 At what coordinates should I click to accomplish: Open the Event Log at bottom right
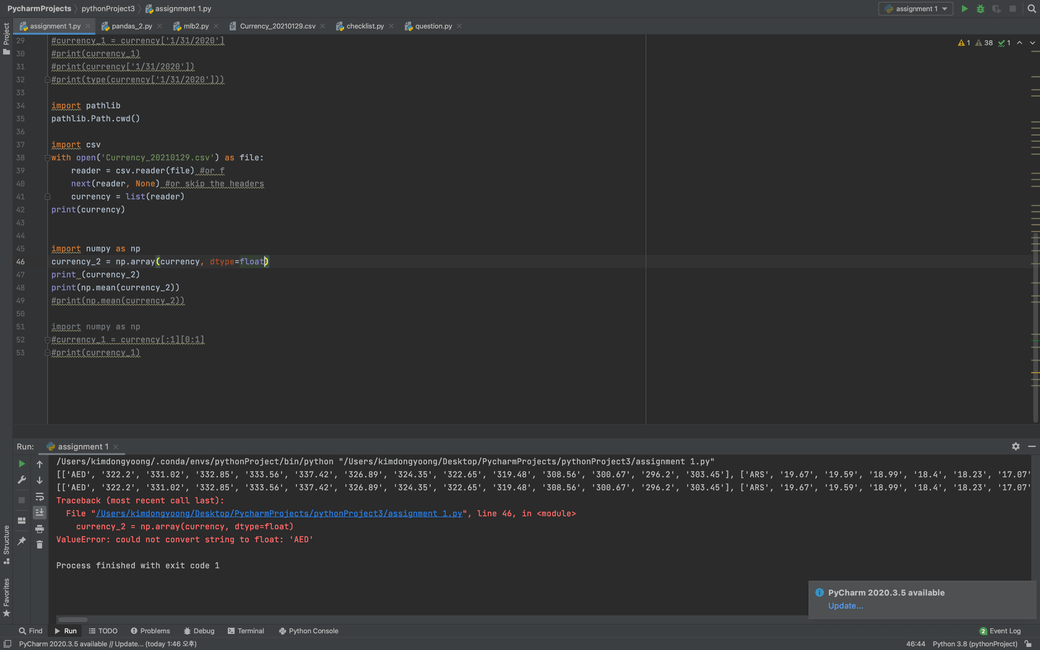click(1000, 631)
